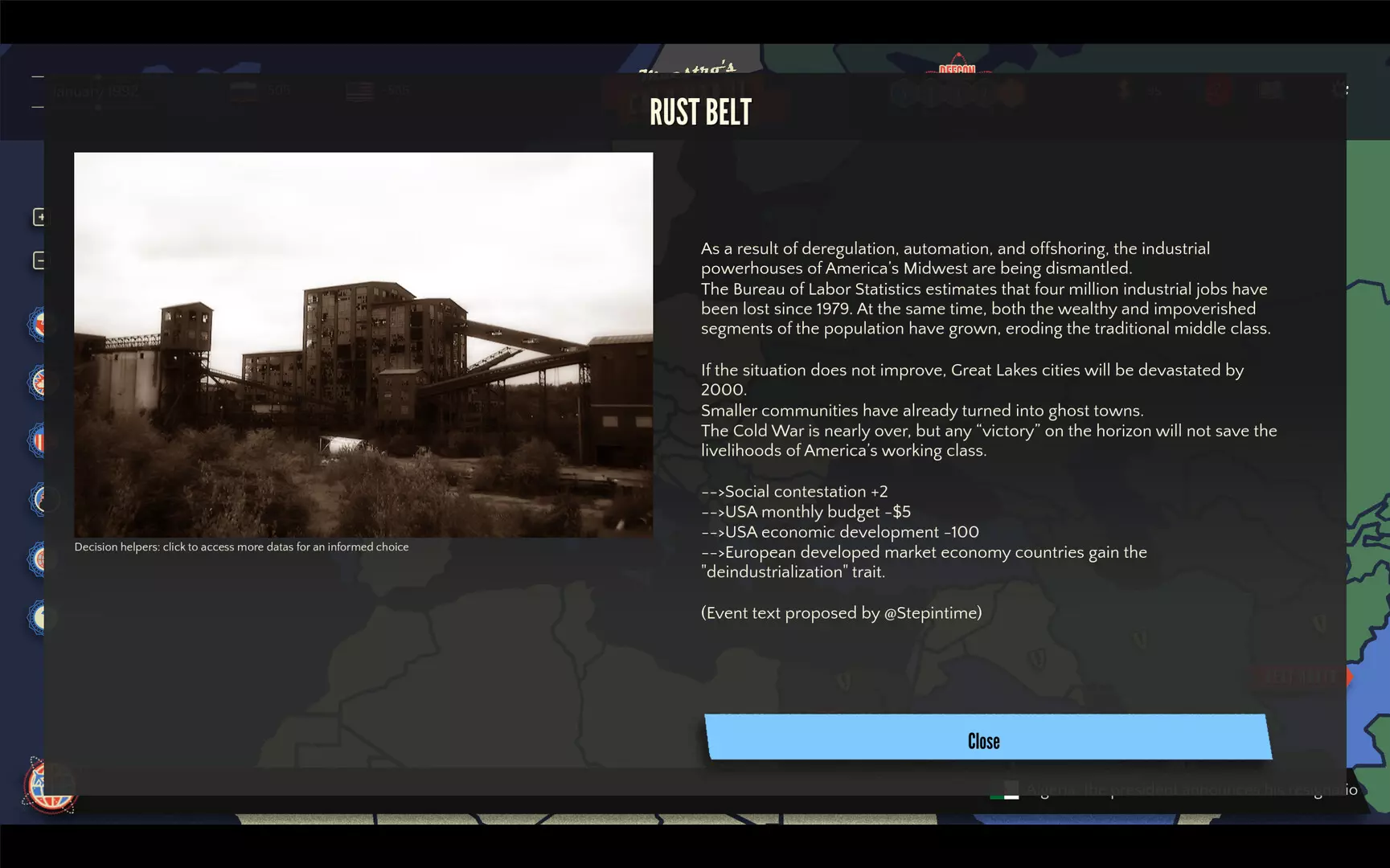Click the "USA monthly budget -$5" effect line
Image resolution: width=1390 pixels, height=868 pixels.
coord(806,512)
